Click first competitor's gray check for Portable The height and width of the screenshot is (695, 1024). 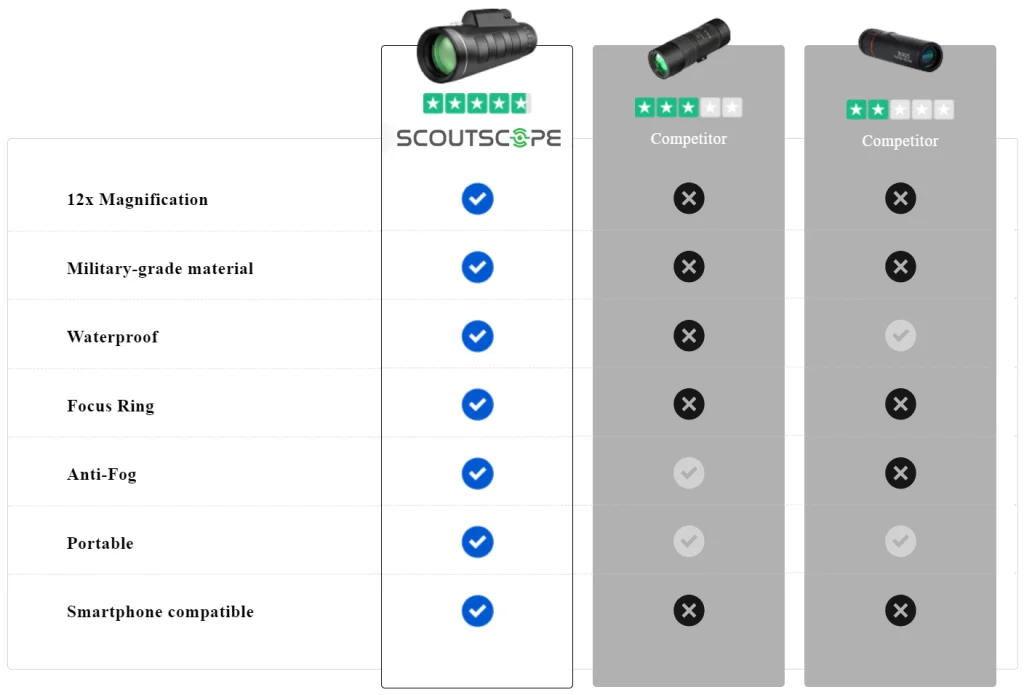click(689, 541)
